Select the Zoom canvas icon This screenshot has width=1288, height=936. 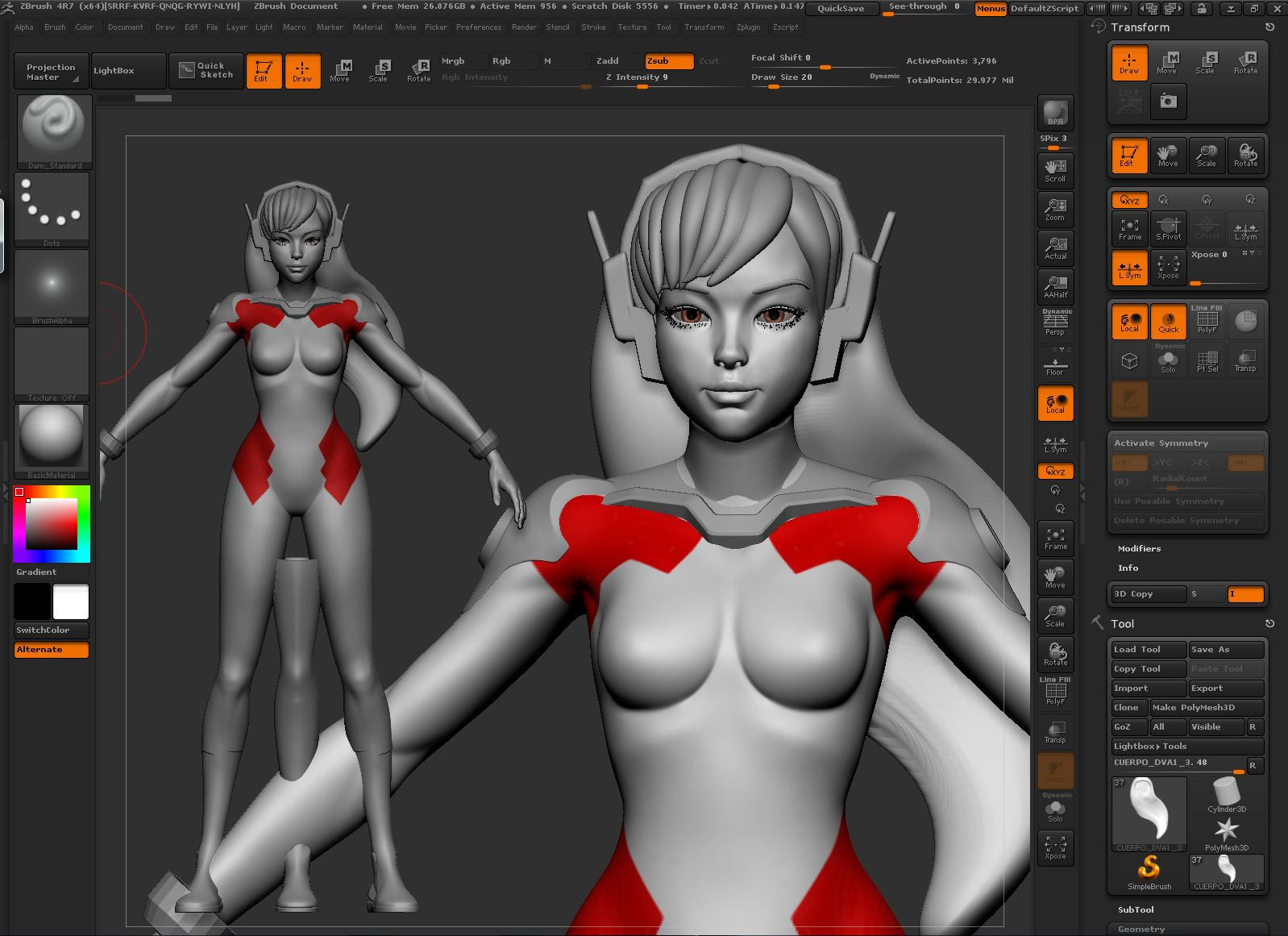click(x=1055, y=208)
